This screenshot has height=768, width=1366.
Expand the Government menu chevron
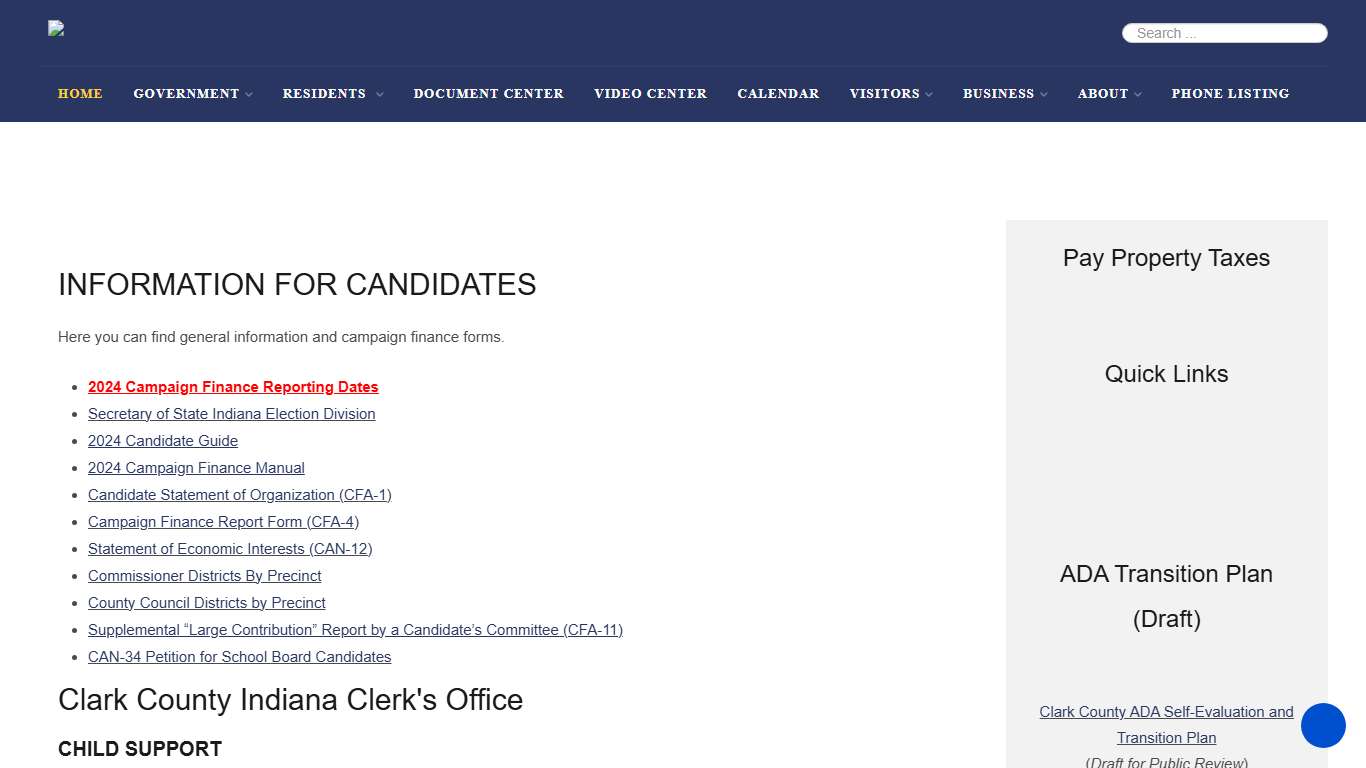pyautogui.click(x=249, y=95)
